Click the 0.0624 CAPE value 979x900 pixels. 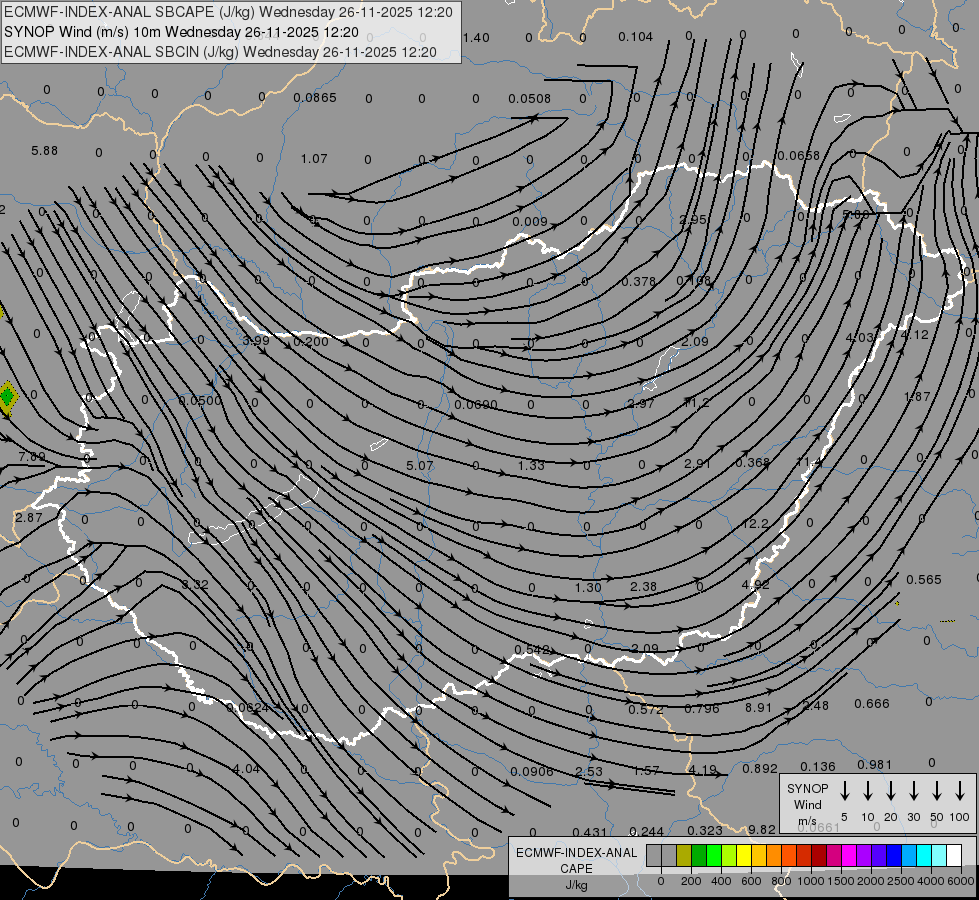pyautogui.click(x=248, y=708)
